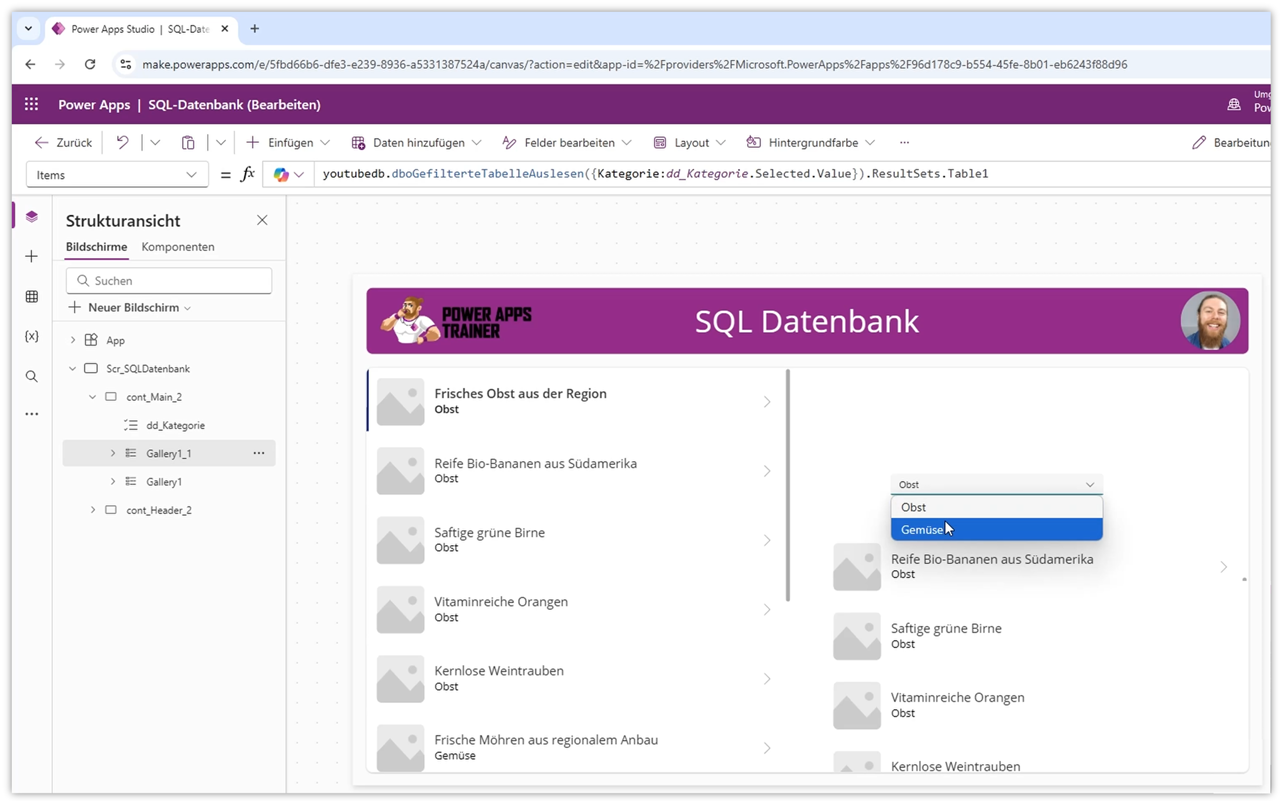Switch to the Bildschirme tab
The height and width of the screenshot is (801, 1280).
[96, 247]
